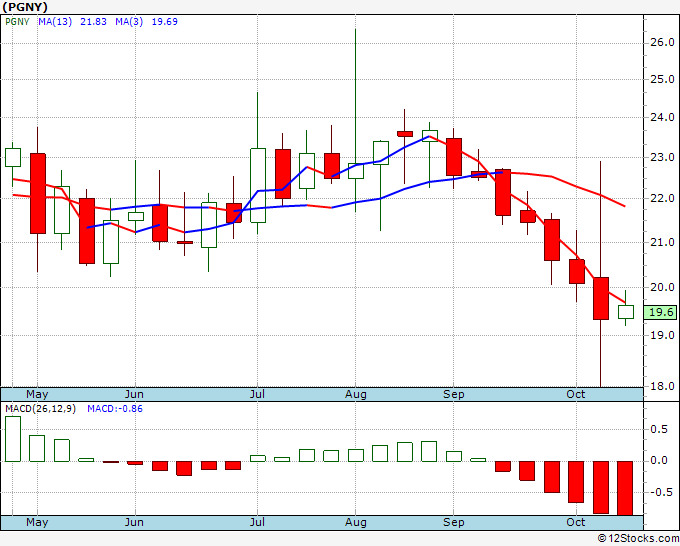Click the last red MACD histogram bar
The width and height of the screenshot is (680, 546).
point(625,488)
